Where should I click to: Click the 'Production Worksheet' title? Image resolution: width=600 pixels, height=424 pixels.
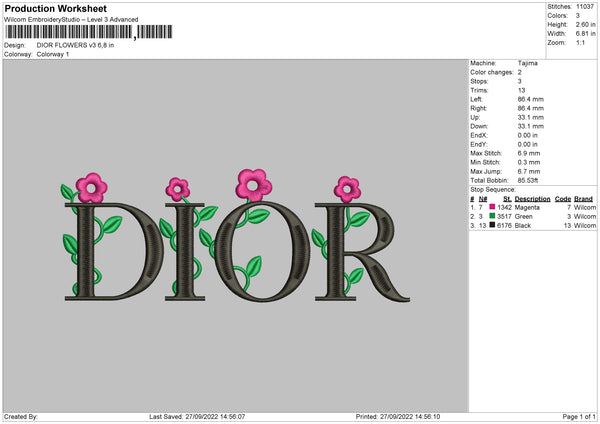click(x=55, y=8)
